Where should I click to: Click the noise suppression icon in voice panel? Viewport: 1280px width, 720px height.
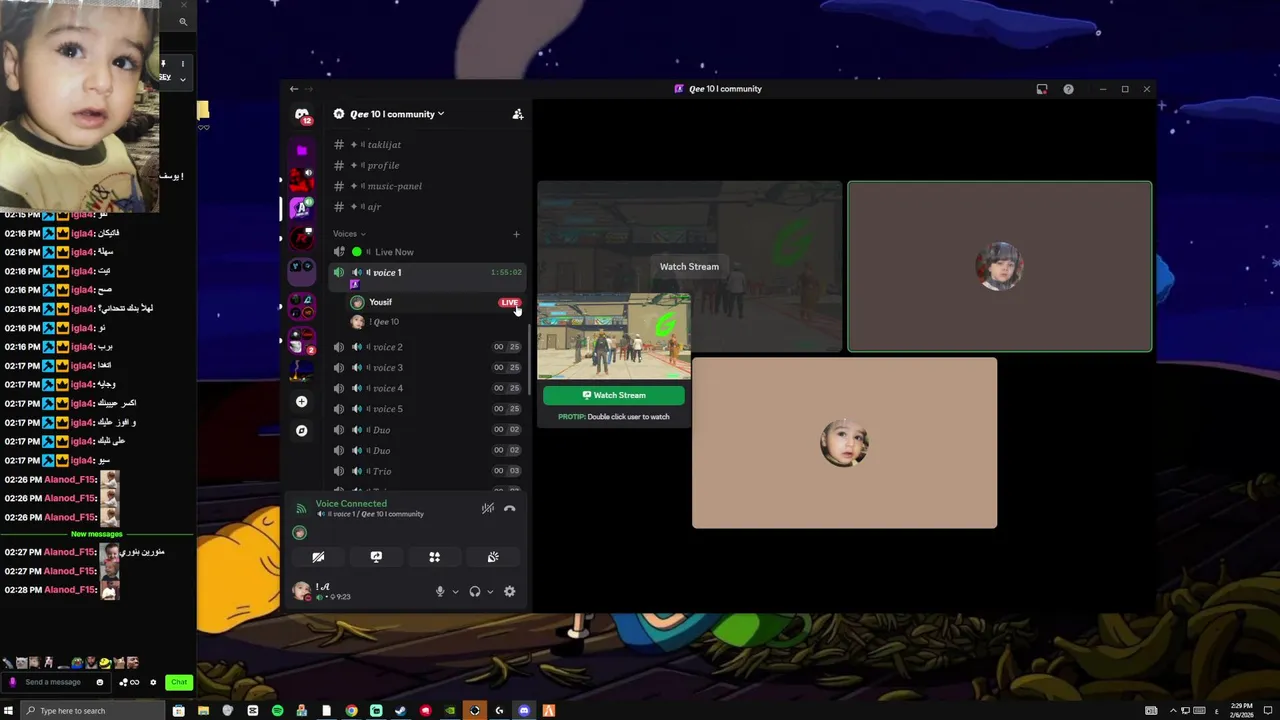[488, 508]
